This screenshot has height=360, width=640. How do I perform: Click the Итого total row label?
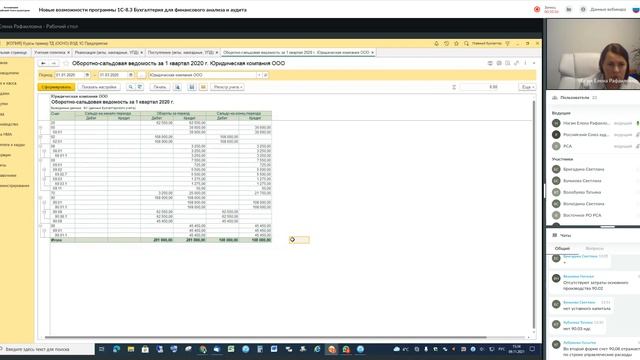point(56,240)
